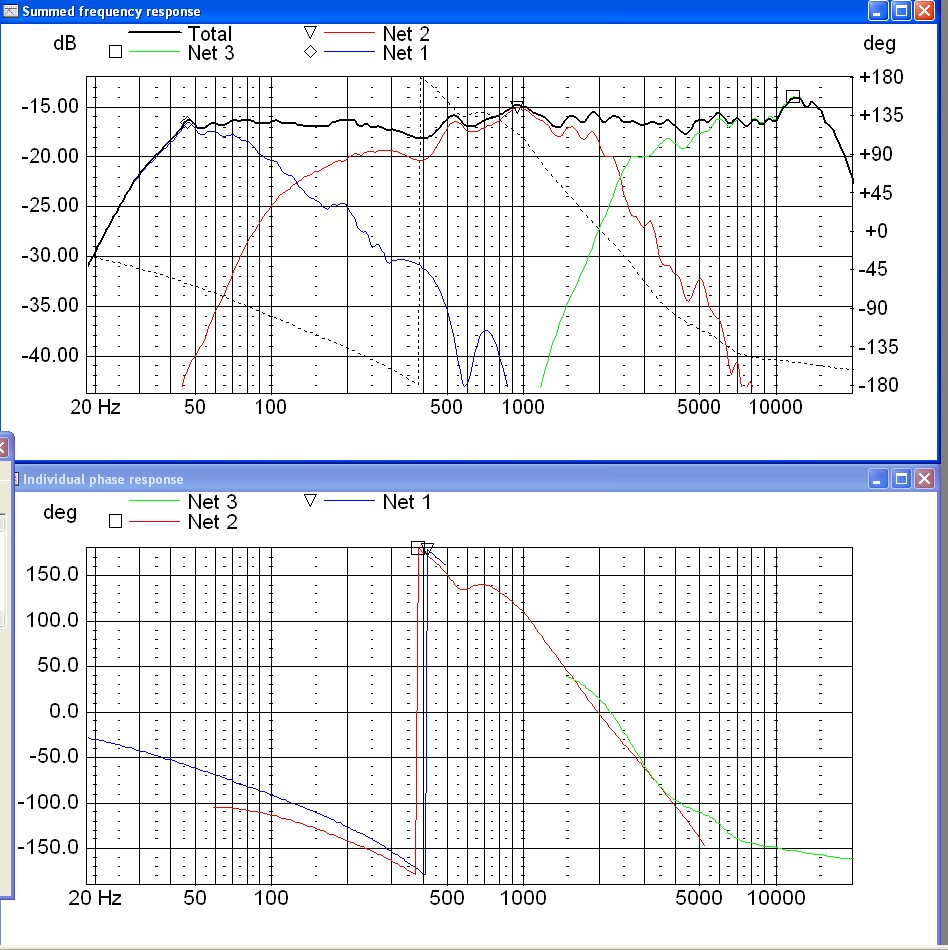Click the triangle marker at the Net 2 peak near 1000 Hz
The image size is (948, 950).
[517, 107]
